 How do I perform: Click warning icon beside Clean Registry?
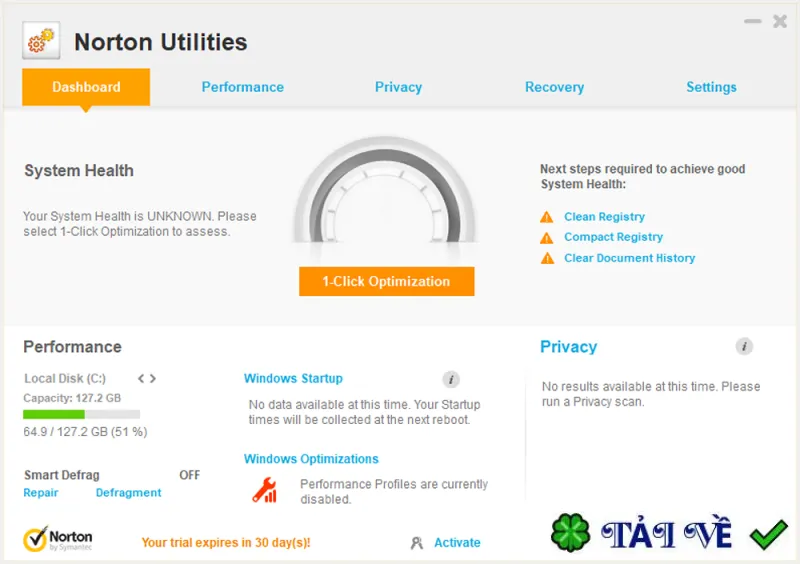click(547, 217)
